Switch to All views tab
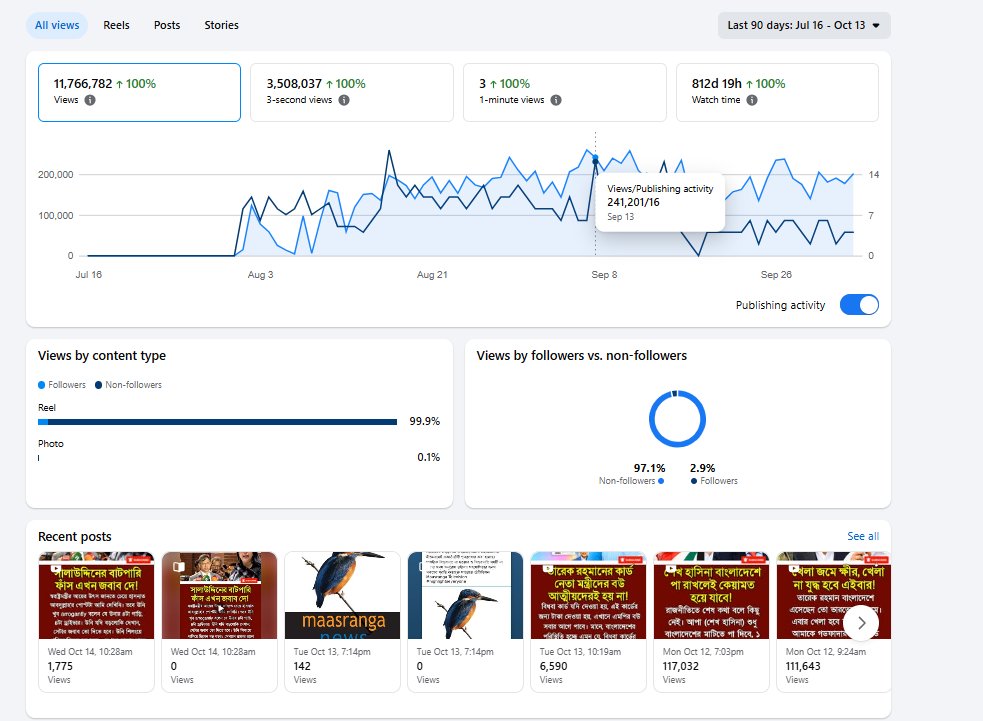The height and width of the screenshot is (721, 983). click(57, 26)
